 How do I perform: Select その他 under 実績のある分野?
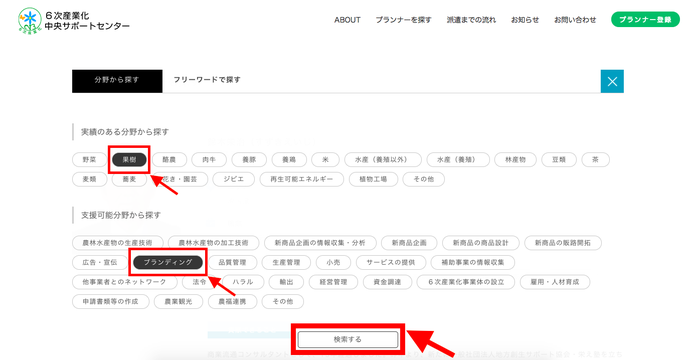tap(423, 179)
